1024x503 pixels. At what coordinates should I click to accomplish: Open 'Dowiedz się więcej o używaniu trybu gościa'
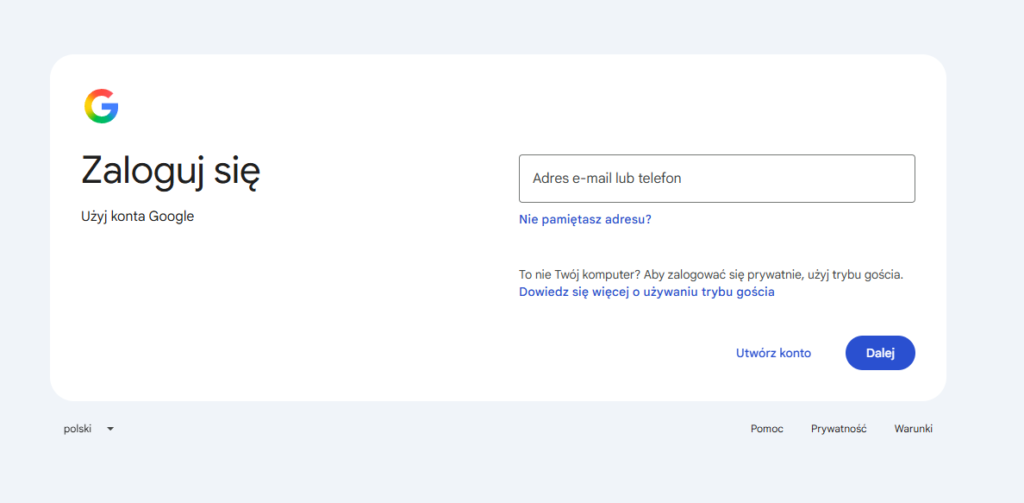[x=647, y=292]
